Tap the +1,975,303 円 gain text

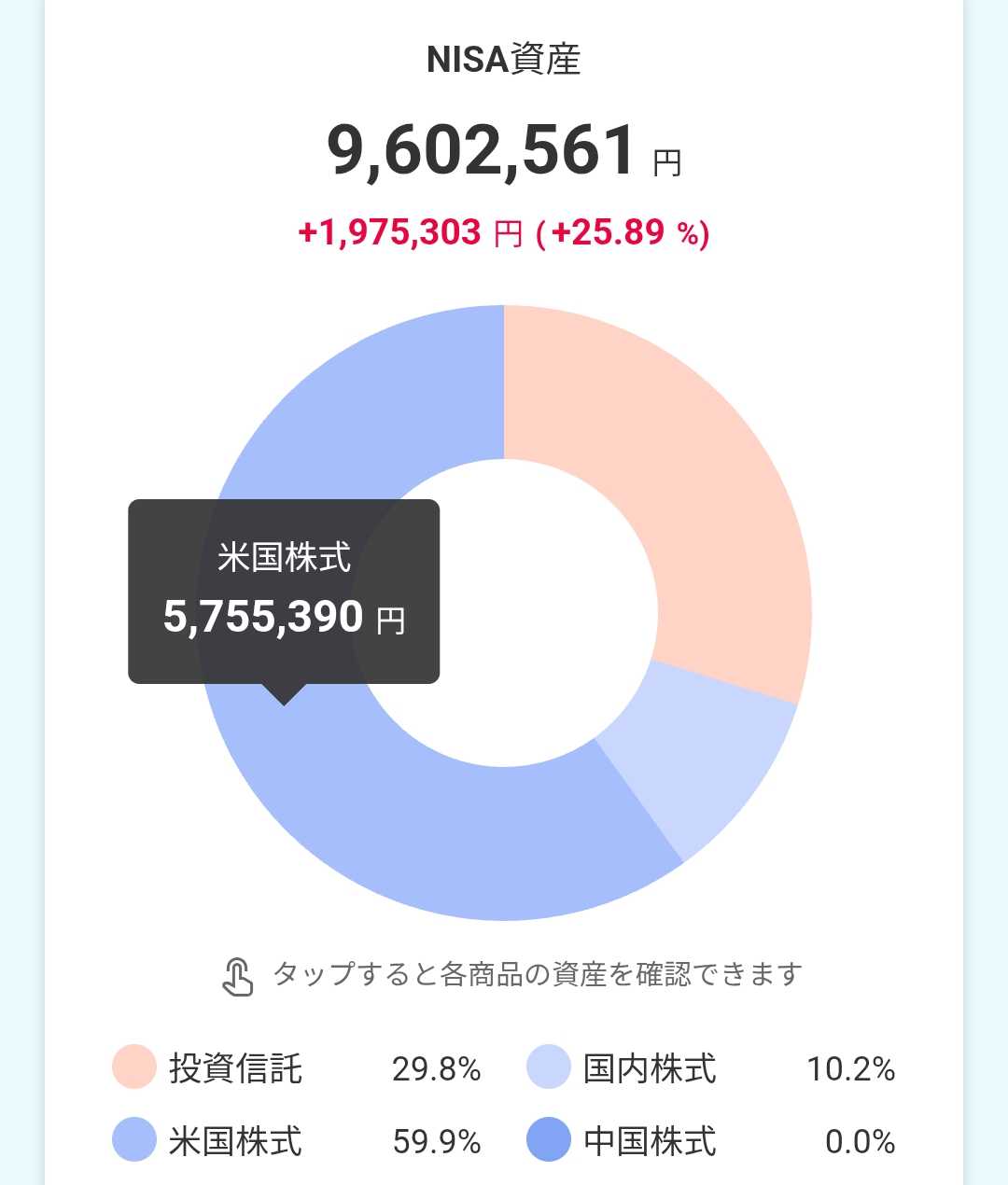tap(411, 232)
